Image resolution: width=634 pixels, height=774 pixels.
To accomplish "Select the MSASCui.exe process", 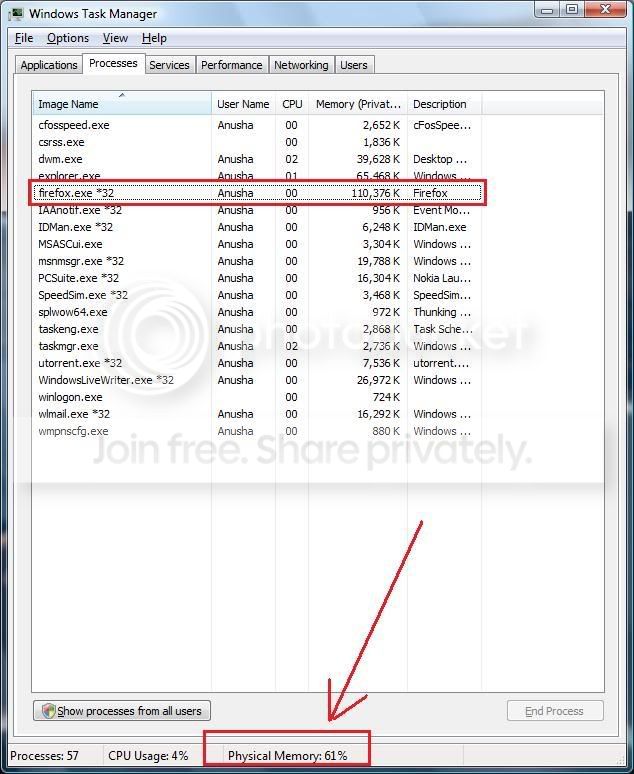I will (x=257, y=244).
